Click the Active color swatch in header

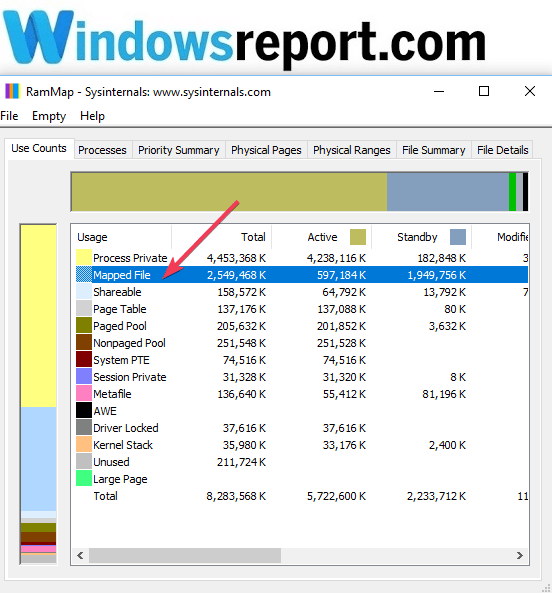pyautogui.click(x=358, y=237)
